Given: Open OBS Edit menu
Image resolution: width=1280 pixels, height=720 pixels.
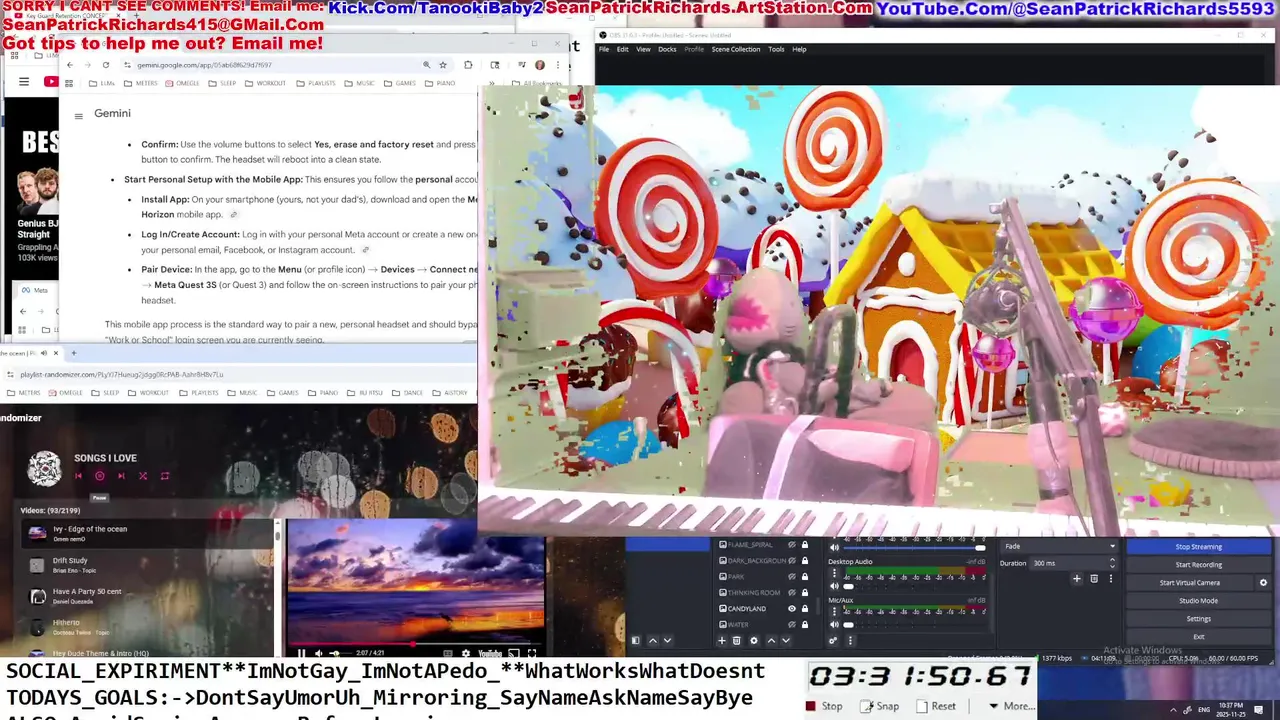Looking at the screenshot, I should click(623, 49).
